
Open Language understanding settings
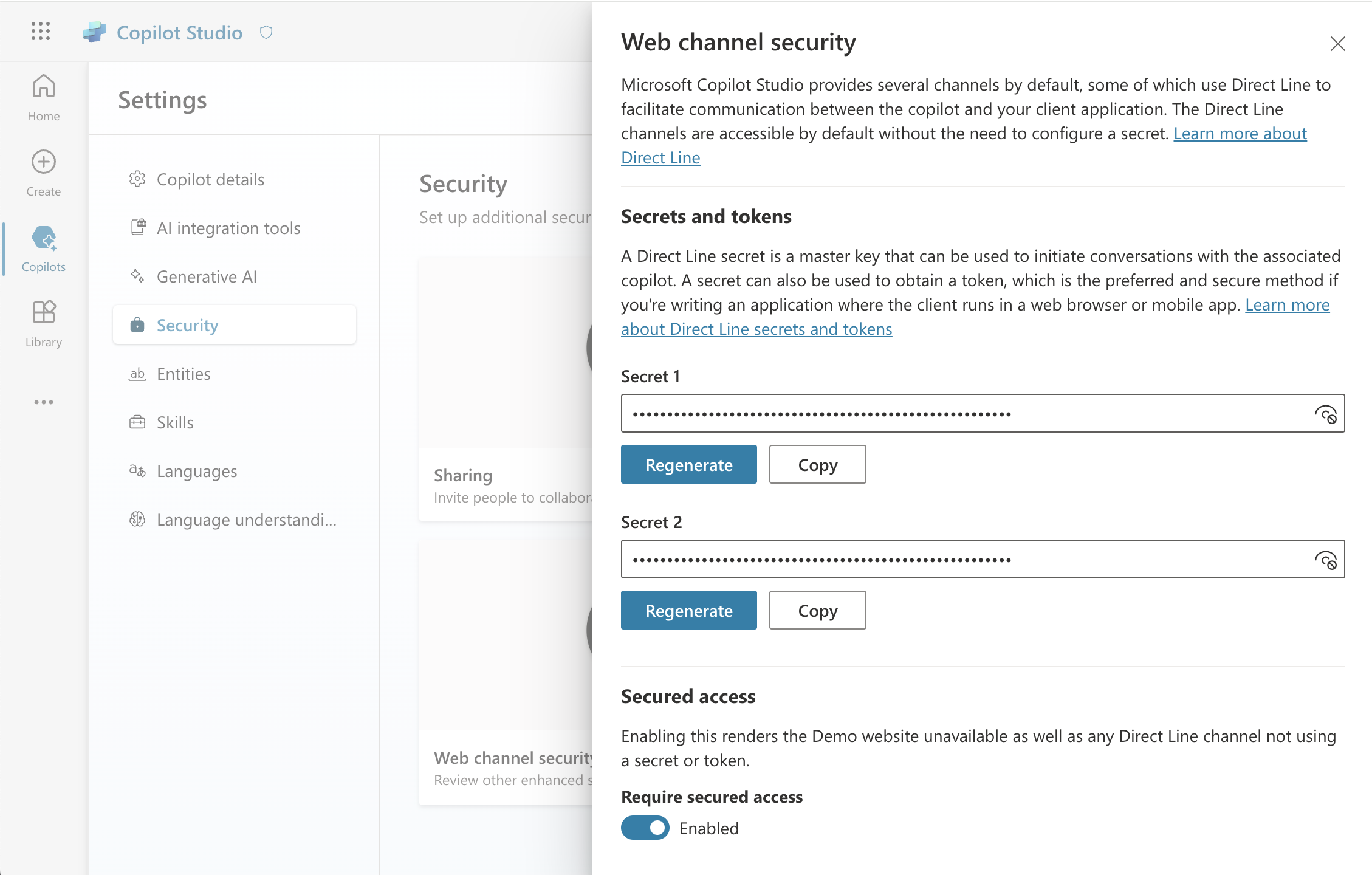(x=235, y=520)
